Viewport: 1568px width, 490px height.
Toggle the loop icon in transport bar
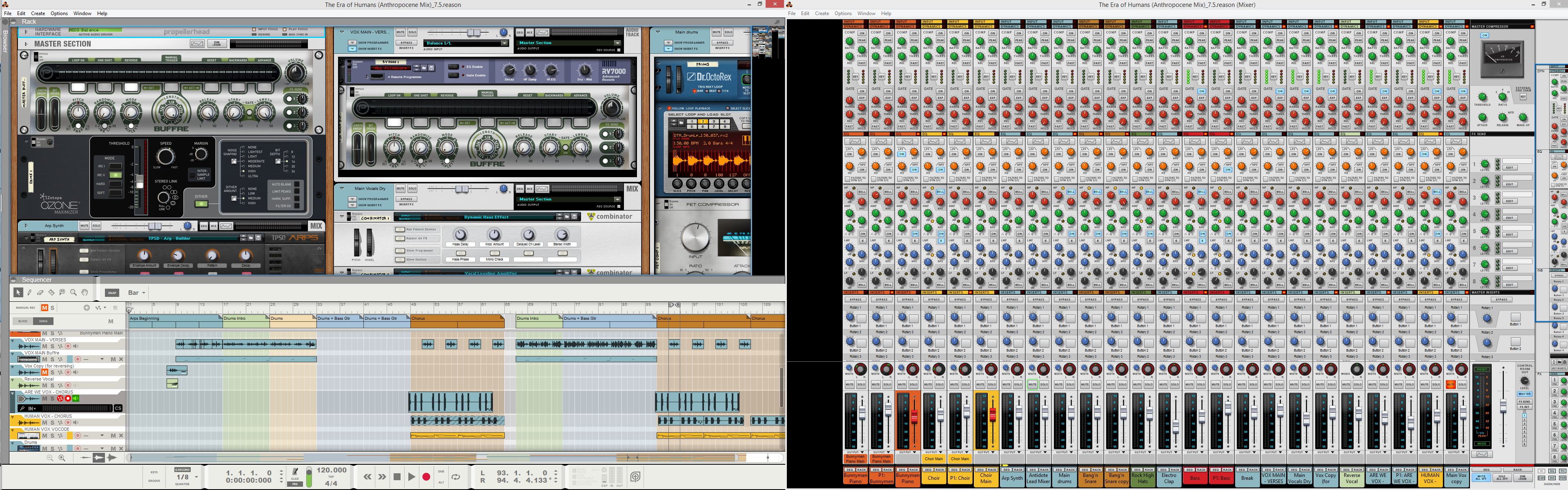click(456, 477)
